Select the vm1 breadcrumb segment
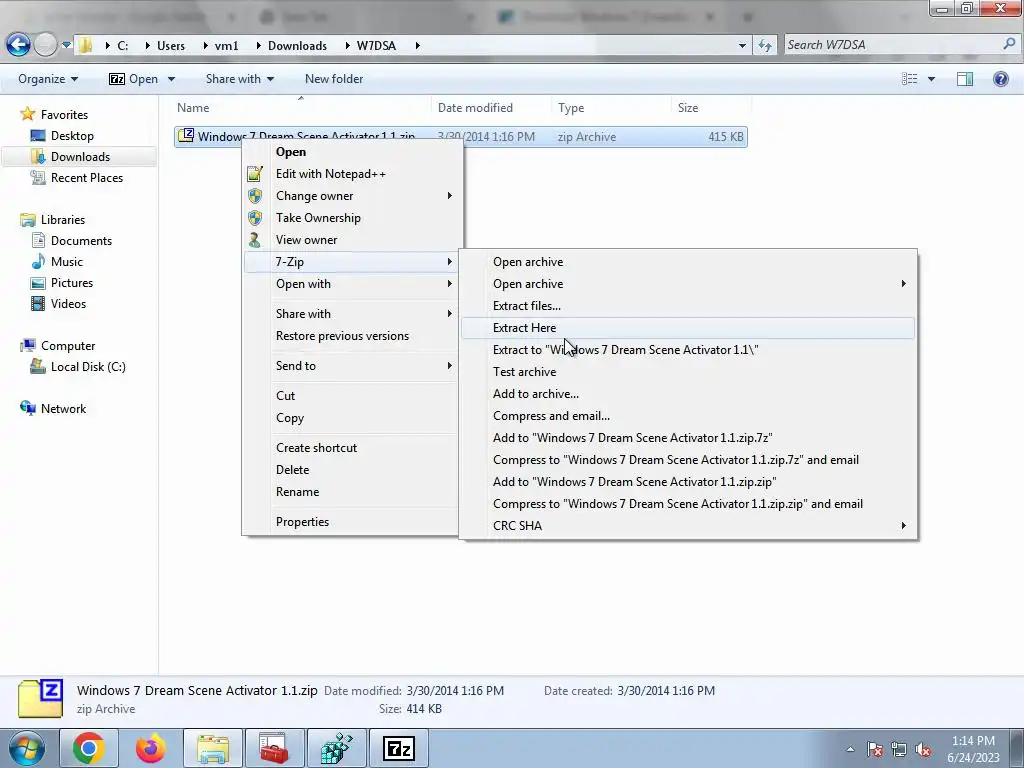The image size is (1024, 768). (x=226, y=46)
